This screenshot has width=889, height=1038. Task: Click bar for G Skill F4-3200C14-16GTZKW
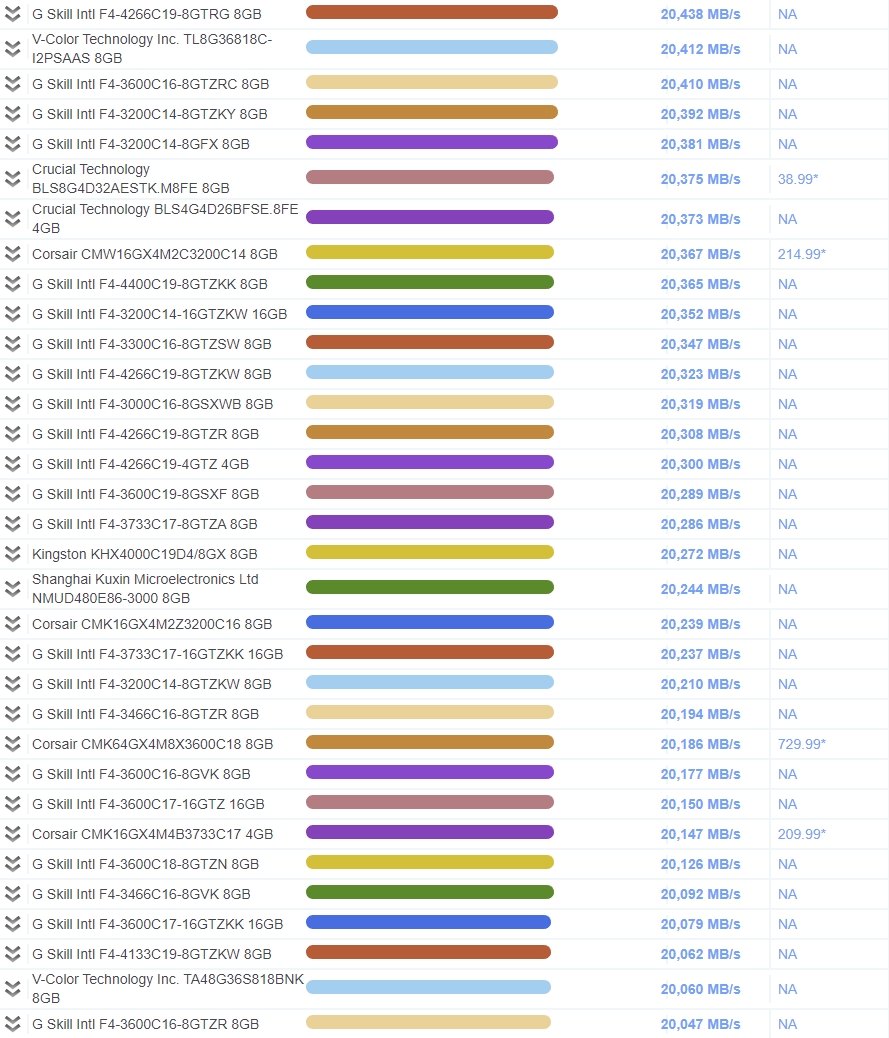[430, 312]
